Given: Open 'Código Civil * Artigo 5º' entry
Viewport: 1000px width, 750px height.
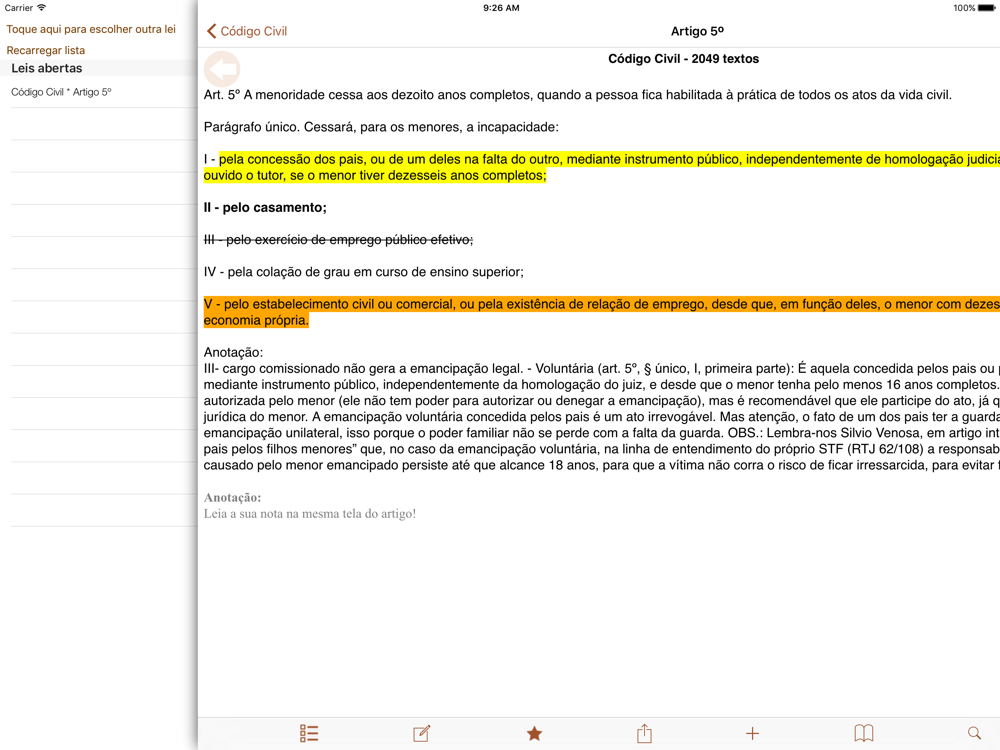Looking at the screenshot, I should point(61,92).
